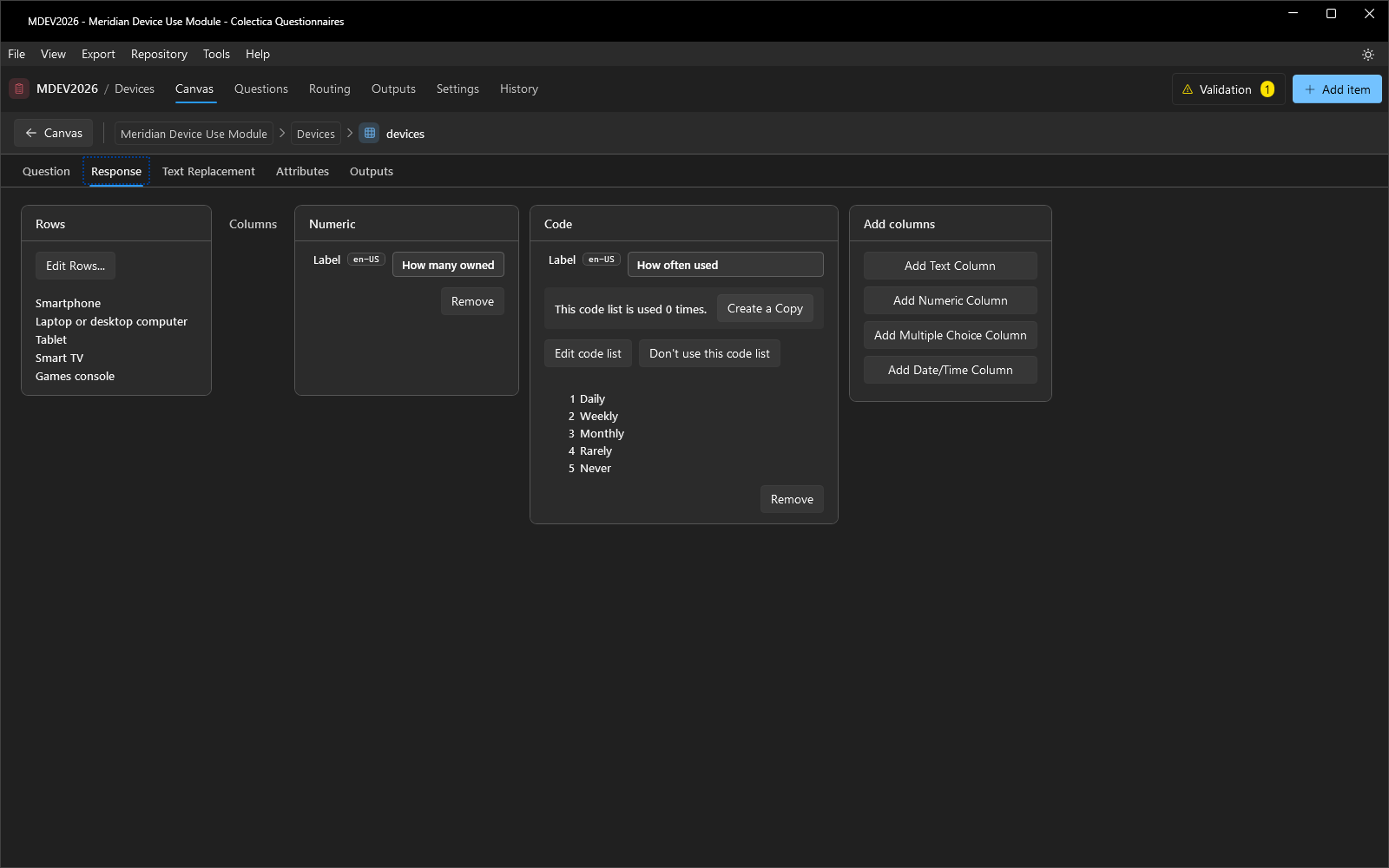Select Meridian Device Use Module breadcrumb
The width and height of the screenshot is (1389, 868).
point(194,134)
